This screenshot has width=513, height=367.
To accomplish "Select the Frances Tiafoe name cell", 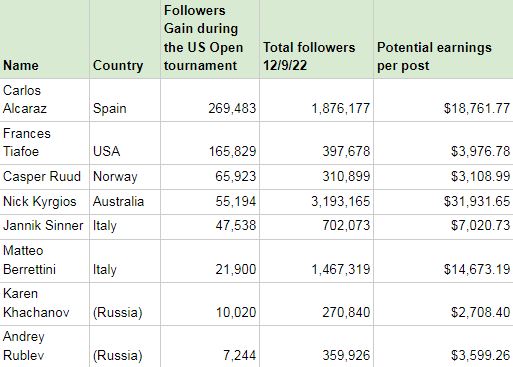I will pyautogui.click(x=44, y=143).
